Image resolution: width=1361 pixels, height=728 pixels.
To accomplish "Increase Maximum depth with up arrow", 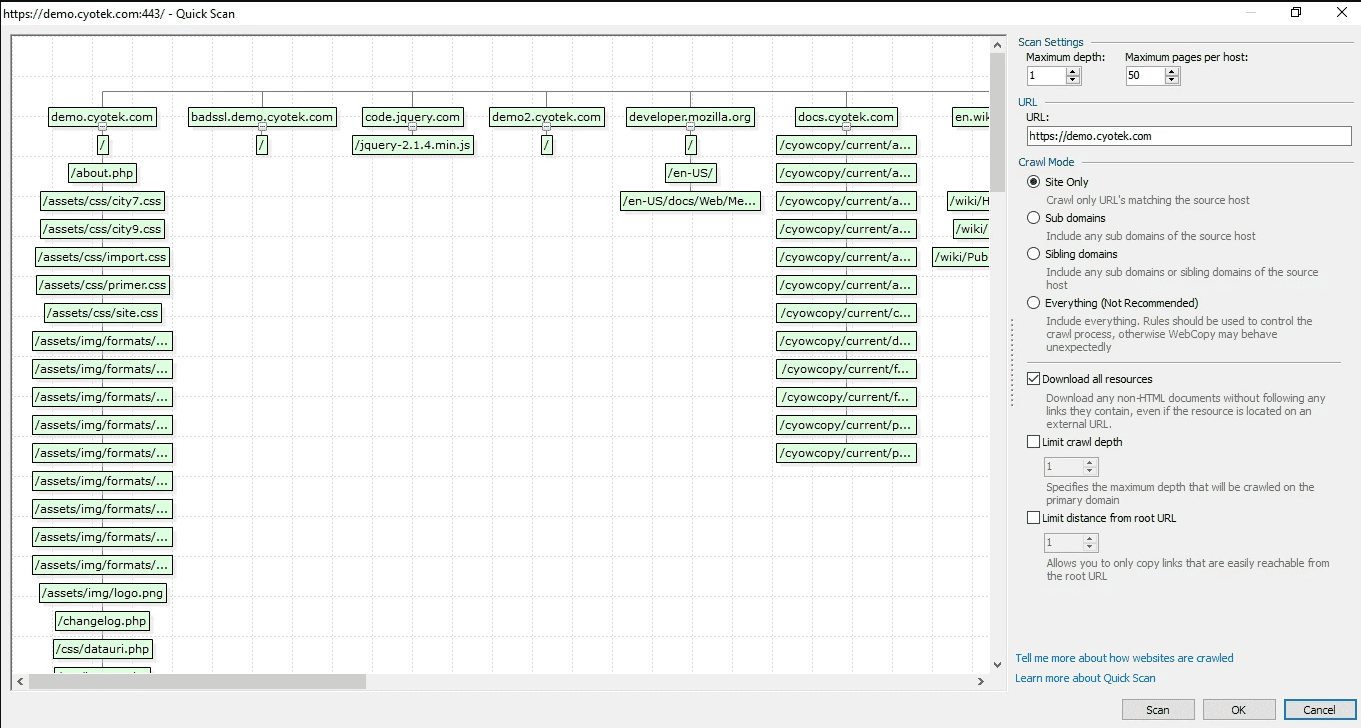I will click(x=1073, y=71).
